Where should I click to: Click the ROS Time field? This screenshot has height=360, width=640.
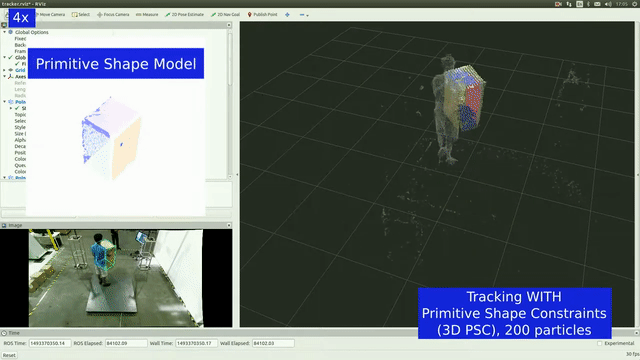[x=50, y=343]
